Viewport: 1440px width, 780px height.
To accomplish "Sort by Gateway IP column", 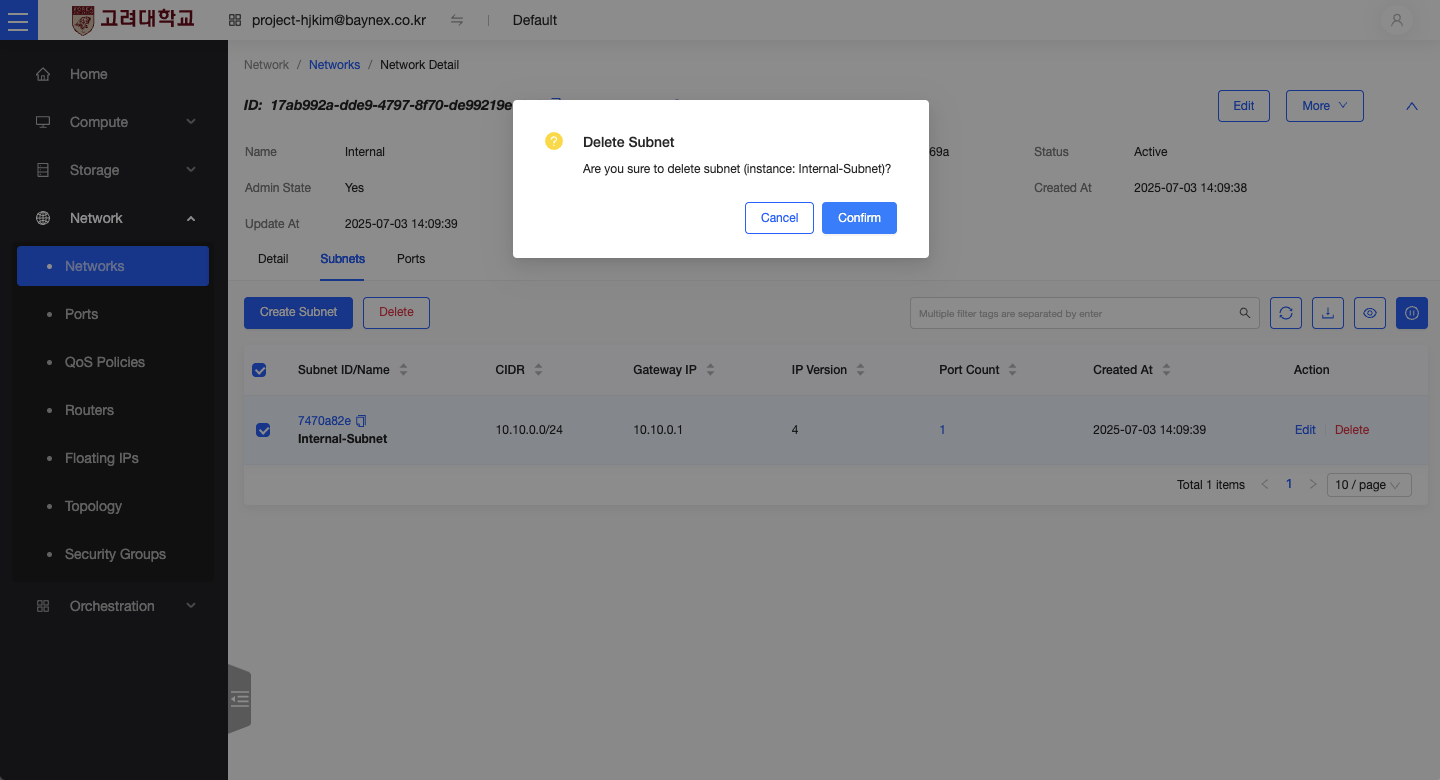I will tap(710, 370).
